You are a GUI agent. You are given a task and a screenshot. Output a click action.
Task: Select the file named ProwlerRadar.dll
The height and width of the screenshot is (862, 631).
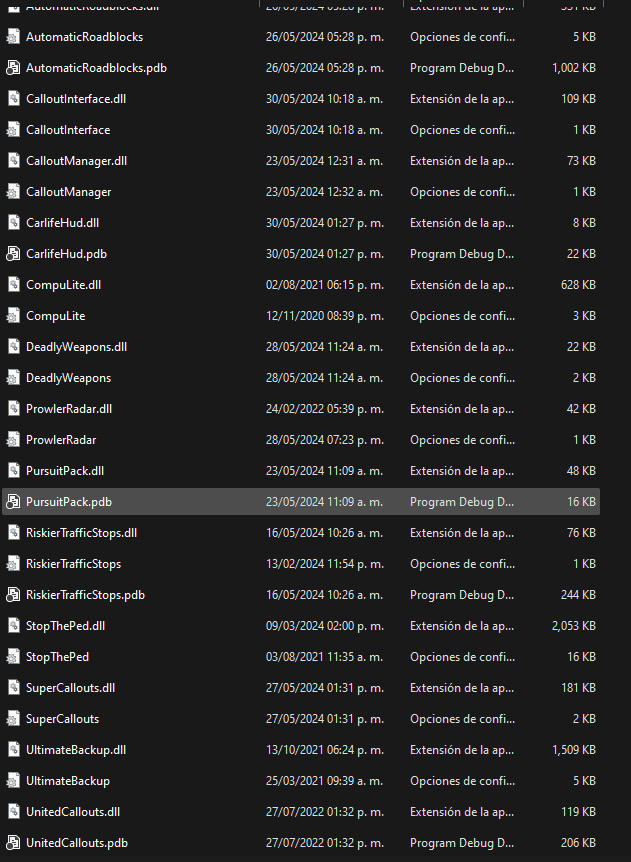click(69, 409)
